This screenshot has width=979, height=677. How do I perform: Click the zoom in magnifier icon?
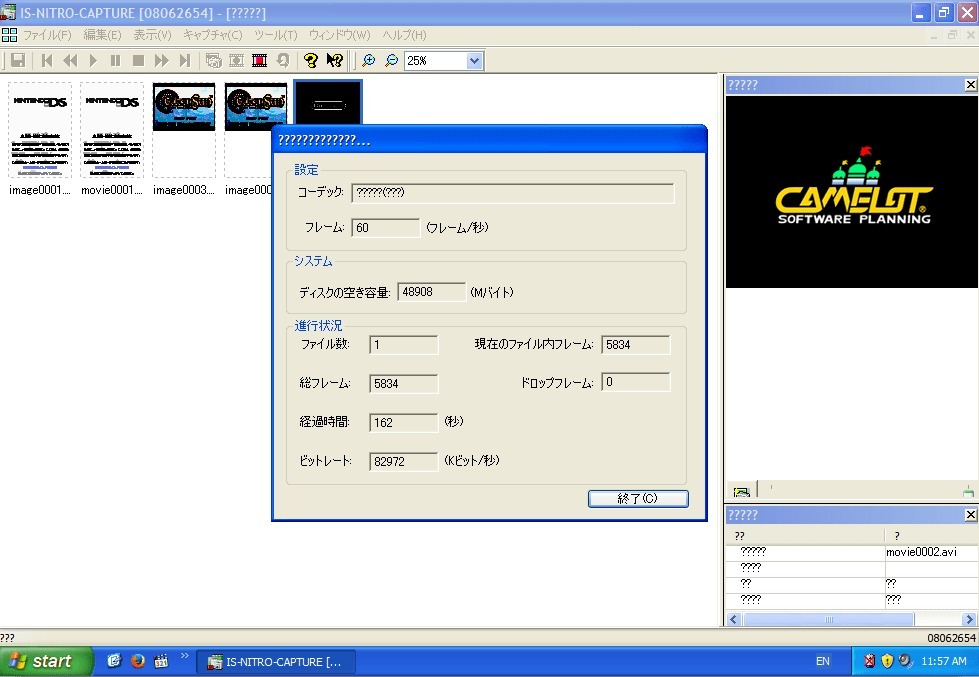(x=368, y=60)
